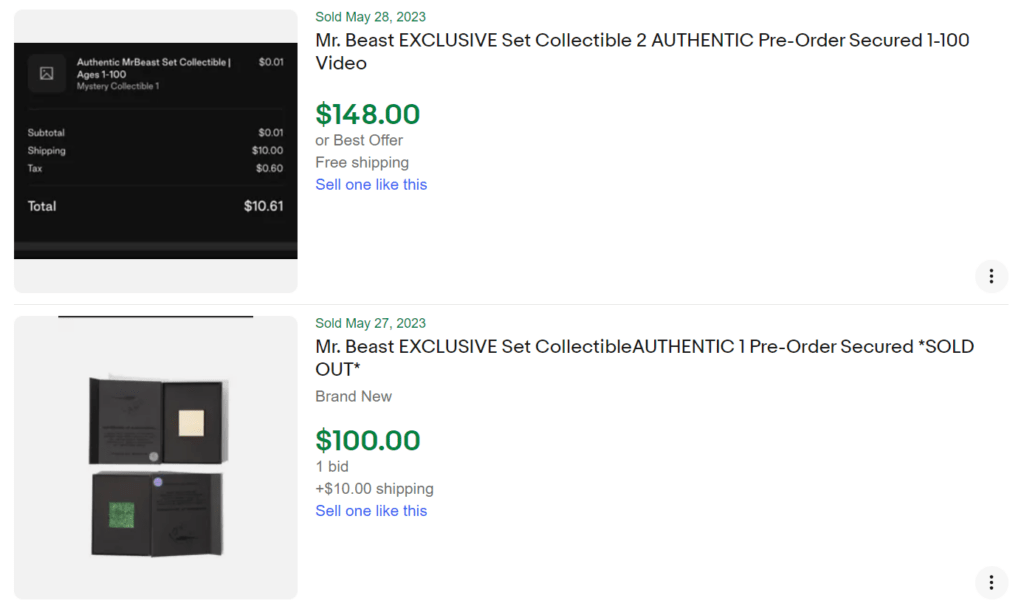
Task: Click the Sold May 28, 2023 label
Action: [370, 16]
